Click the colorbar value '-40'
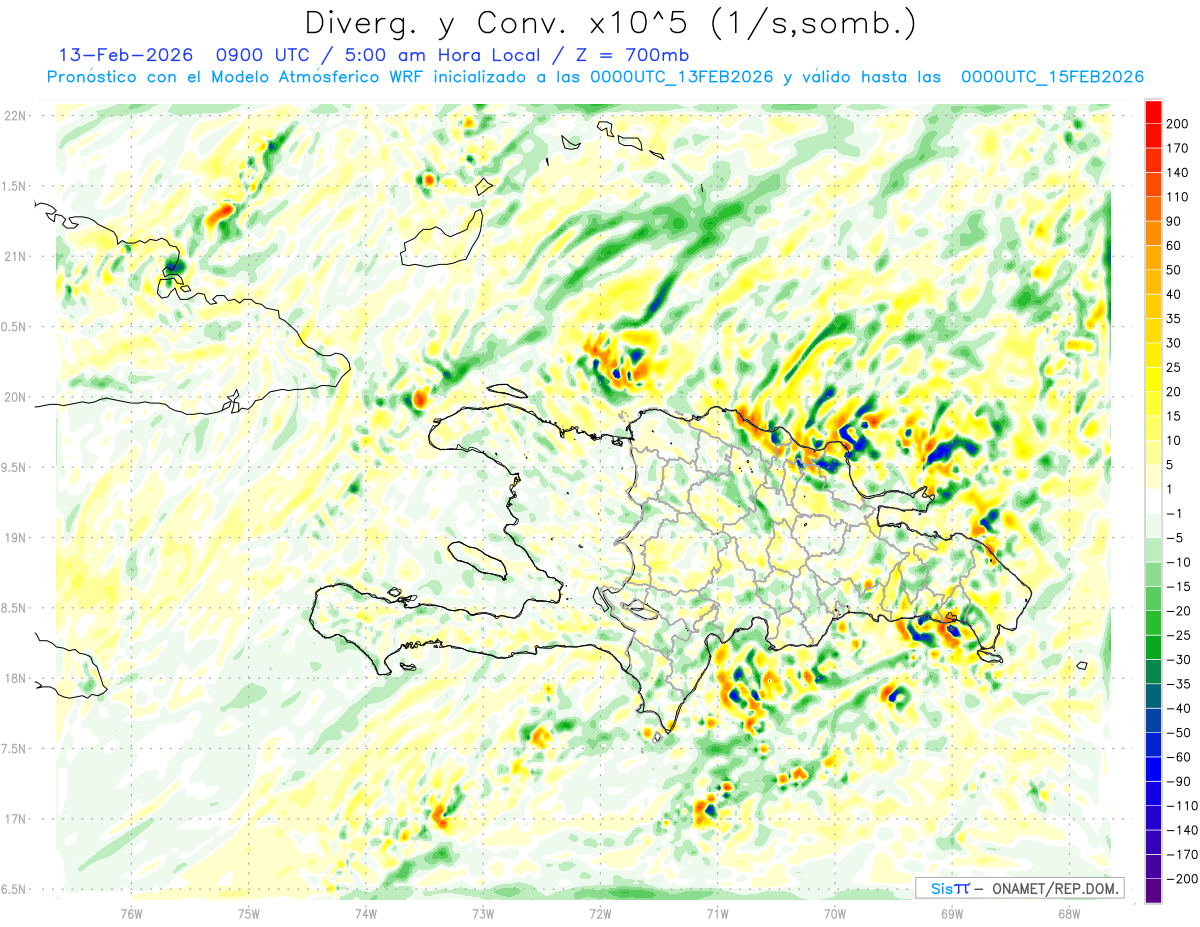This screenshot has width=1200, height=927. pyautogui.click(x=1181, y=708)
